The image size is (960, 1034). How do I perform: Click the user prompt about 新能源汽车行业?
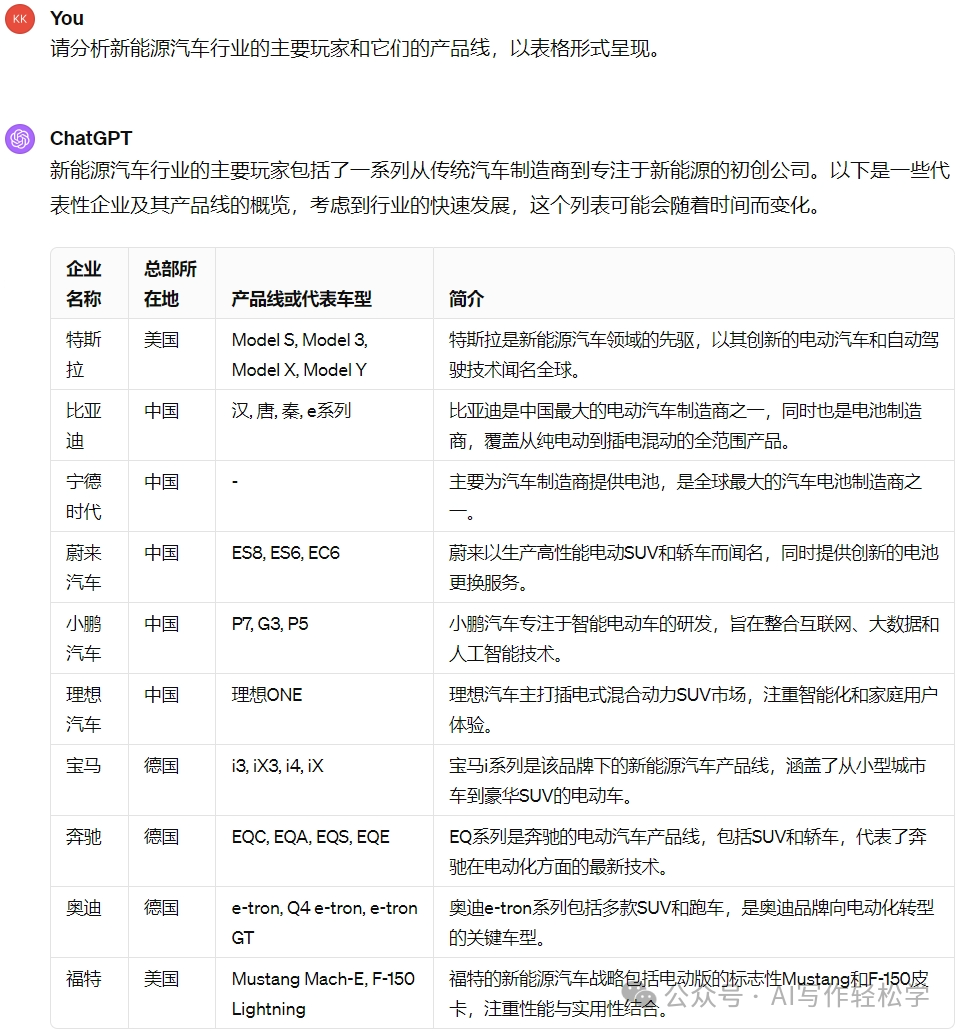355,49
